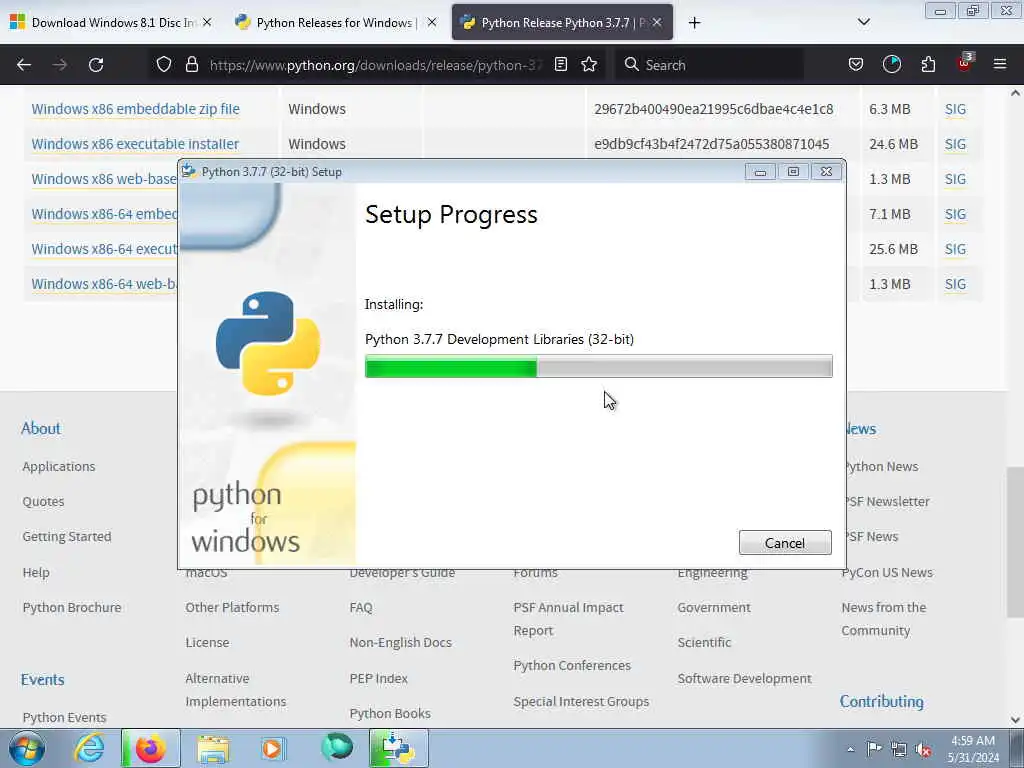Reload the current page
1024x768 pixels.
tap(96, 65)
